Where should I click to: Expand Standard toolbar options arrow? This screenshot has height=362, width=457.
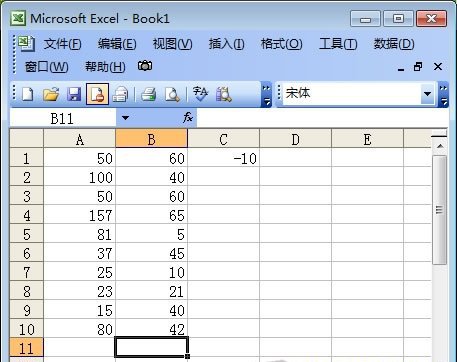pyautogui.click(x=266, y=94)
